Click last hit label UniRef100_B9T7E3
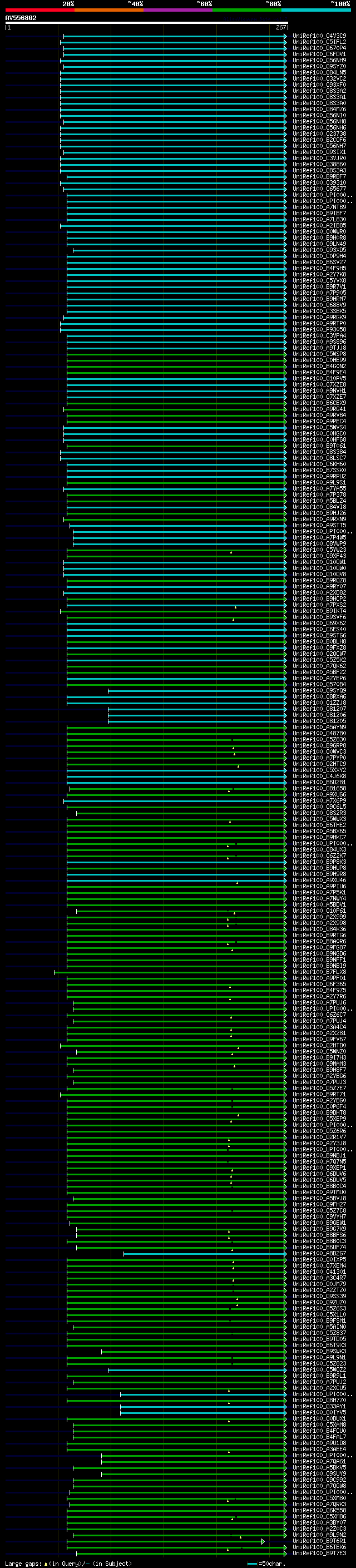Viewport: 356px width, 1568px height. point(319,1554)
